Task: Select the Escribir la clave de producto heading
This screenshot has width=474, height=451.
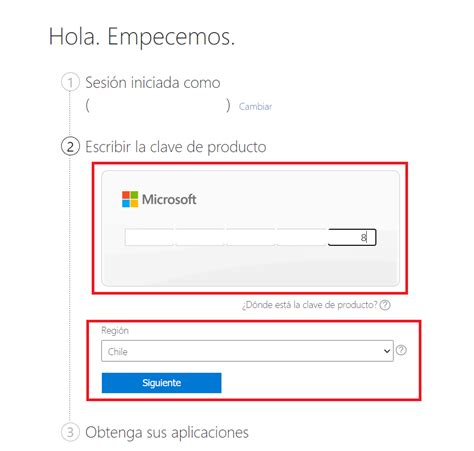Action: 176,147
